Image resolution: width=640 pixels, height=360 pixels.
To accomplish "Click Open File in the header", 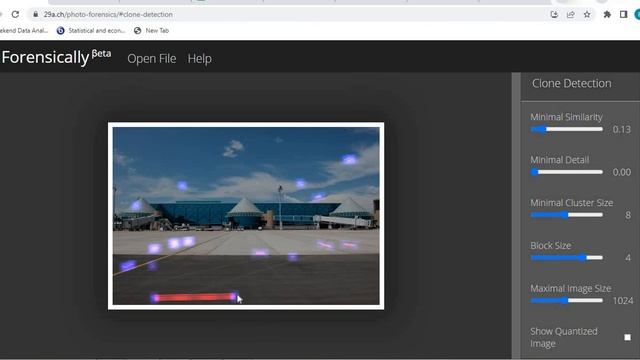I will coord(152,59).
